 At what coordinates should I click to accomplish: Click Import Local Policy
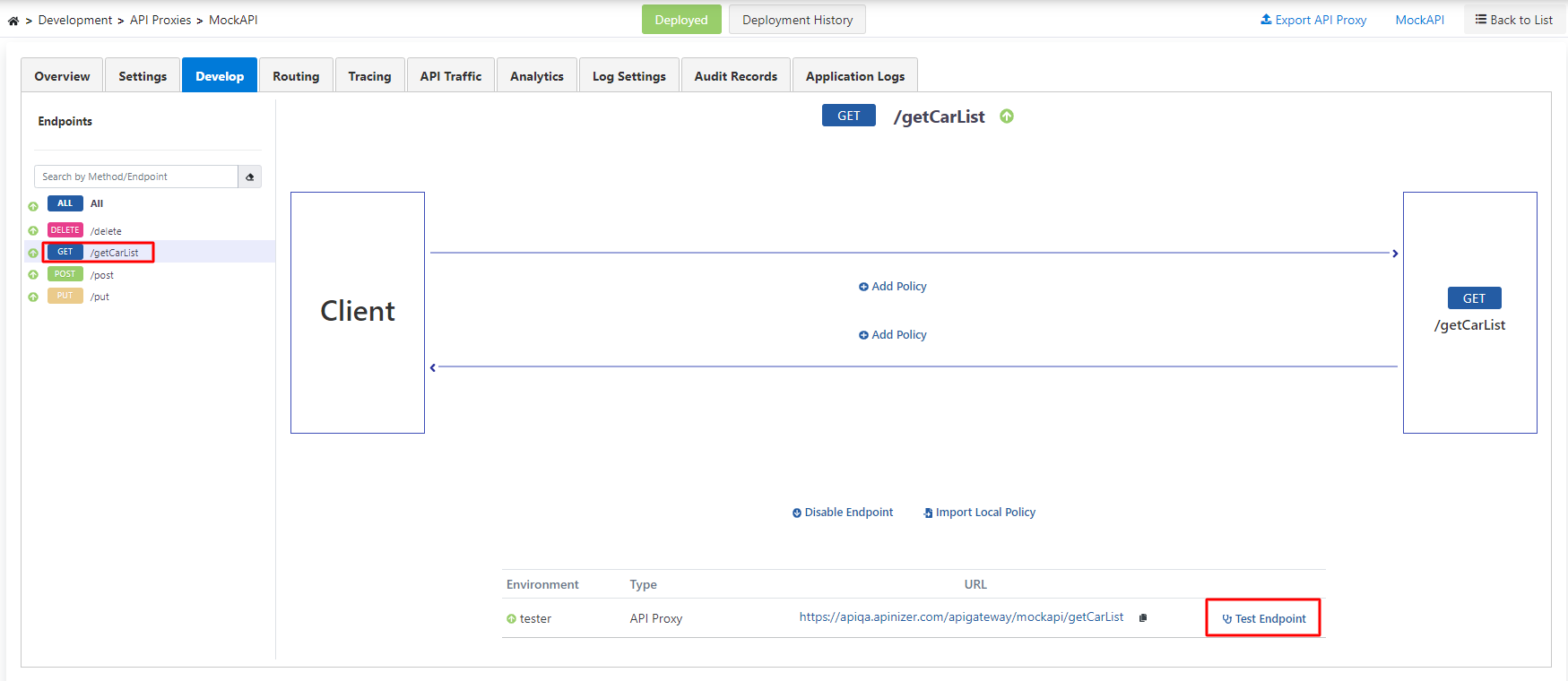pos(980,513)
